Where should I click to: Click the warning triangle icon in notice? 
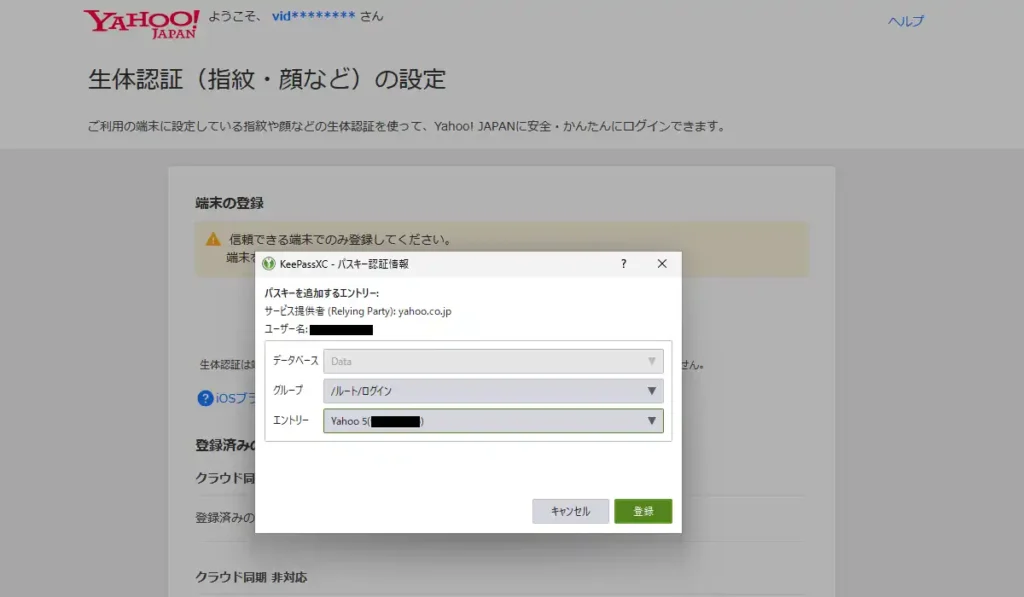213,240
